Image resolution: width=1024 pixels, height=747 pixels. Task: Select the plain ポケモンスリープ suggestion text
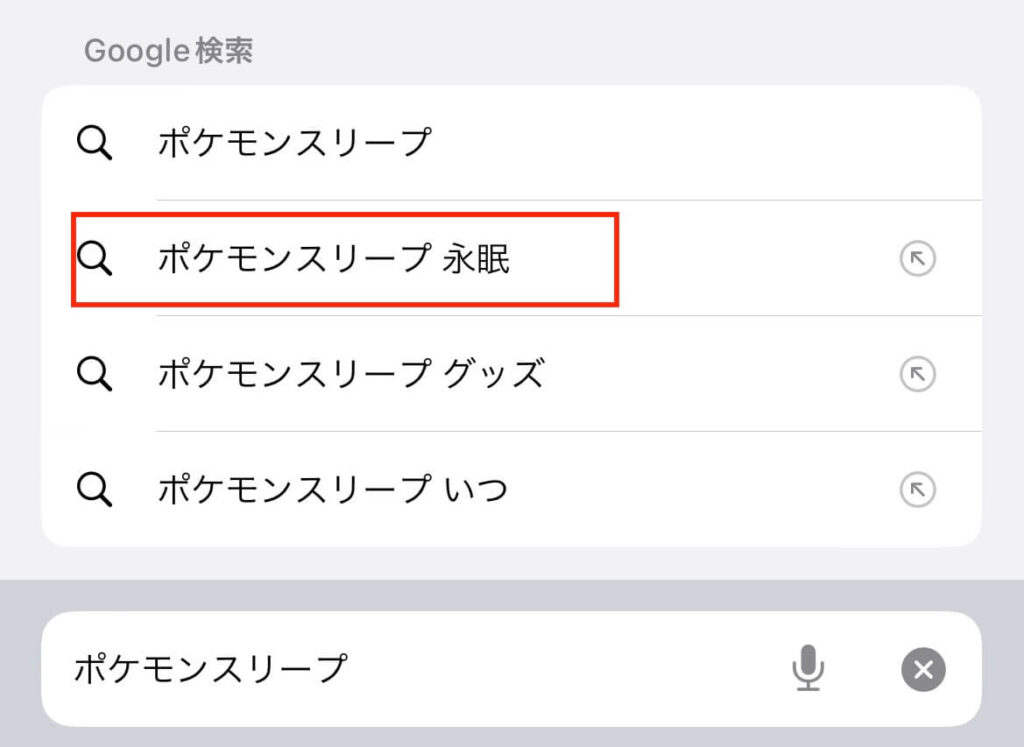pyautogui.click(x=294, y=143)
